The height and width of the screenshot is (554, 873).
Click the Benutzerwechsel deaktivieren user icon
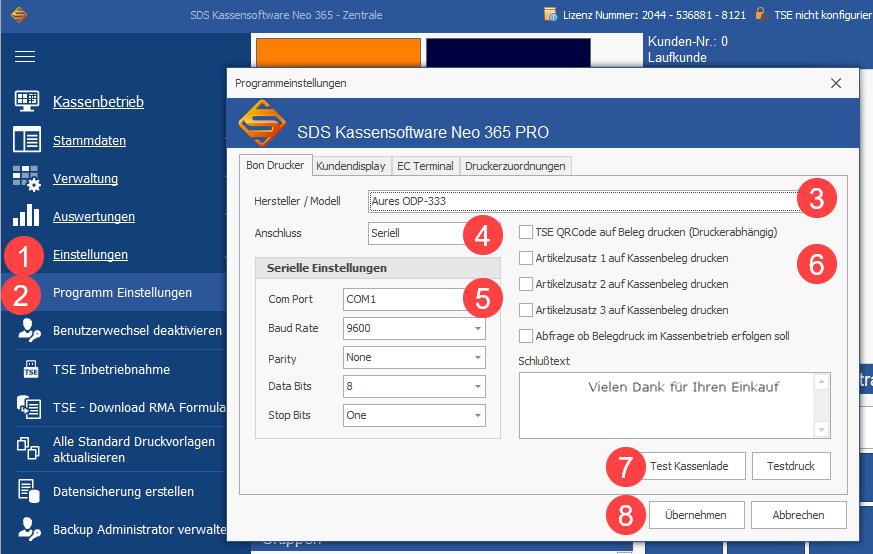(x=29, y=330)
